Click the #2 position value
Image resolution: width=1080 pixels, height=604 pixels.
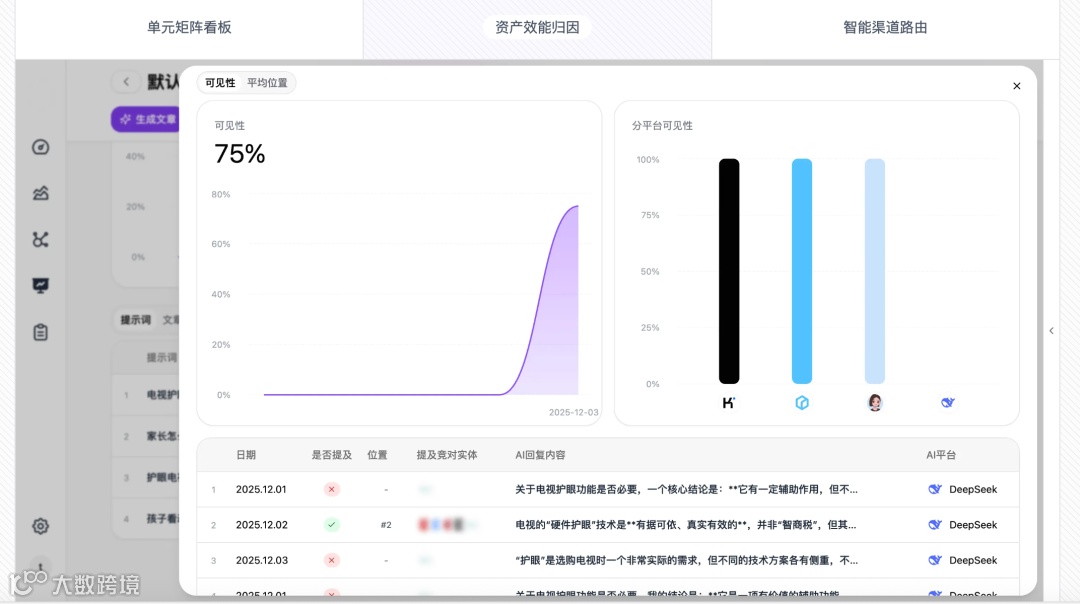[x=386, y=525]
